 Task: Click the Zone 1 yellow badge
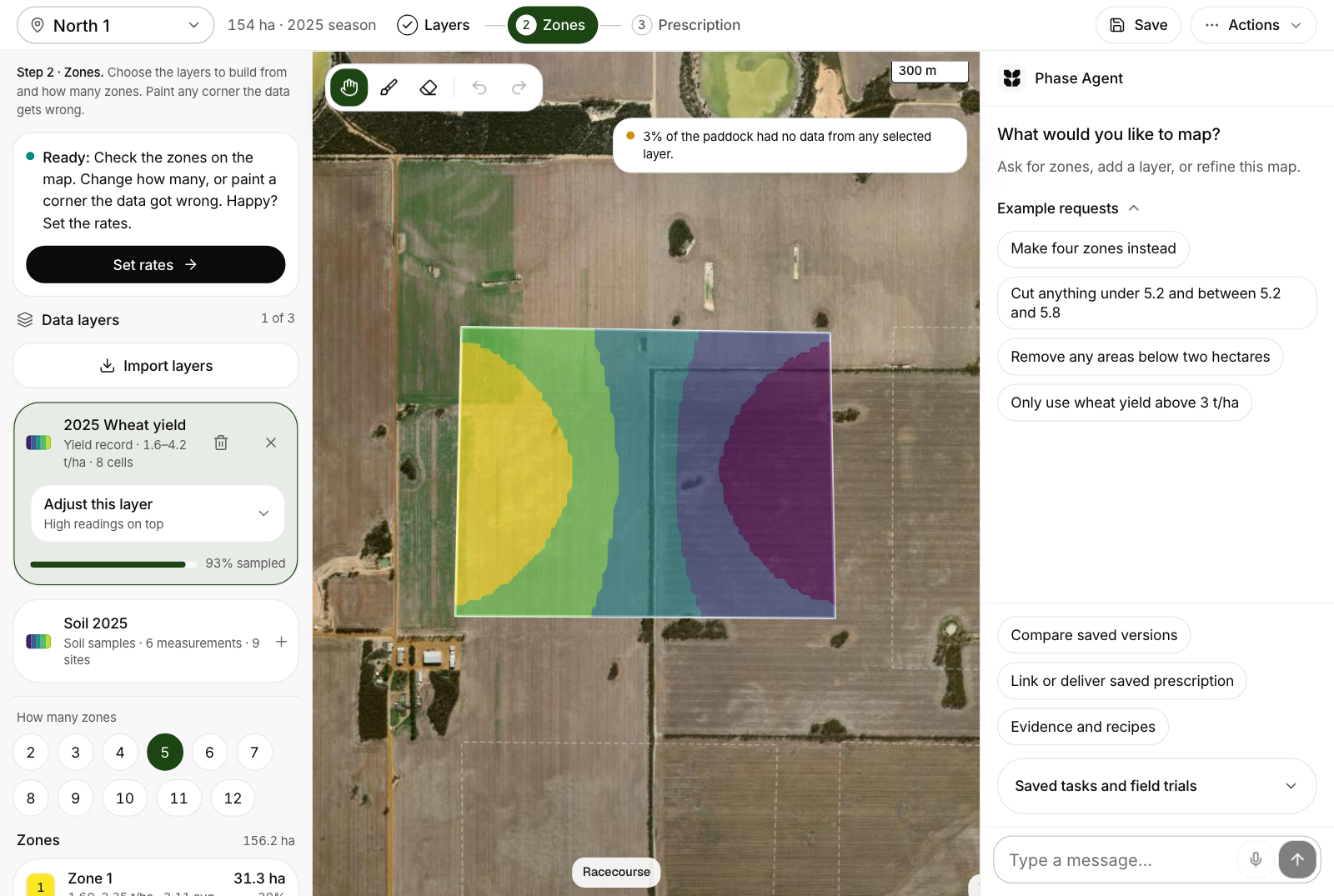click(x=40, y=885)
